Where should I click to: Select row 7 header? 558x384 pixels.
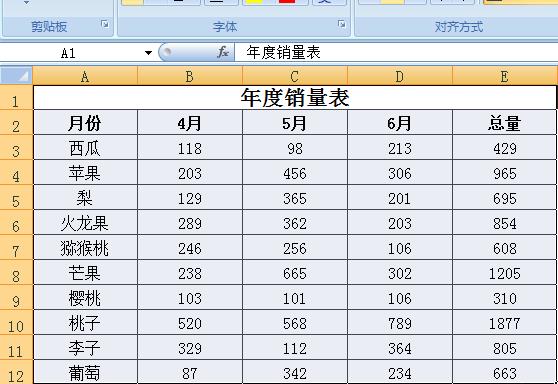[16, 247]
